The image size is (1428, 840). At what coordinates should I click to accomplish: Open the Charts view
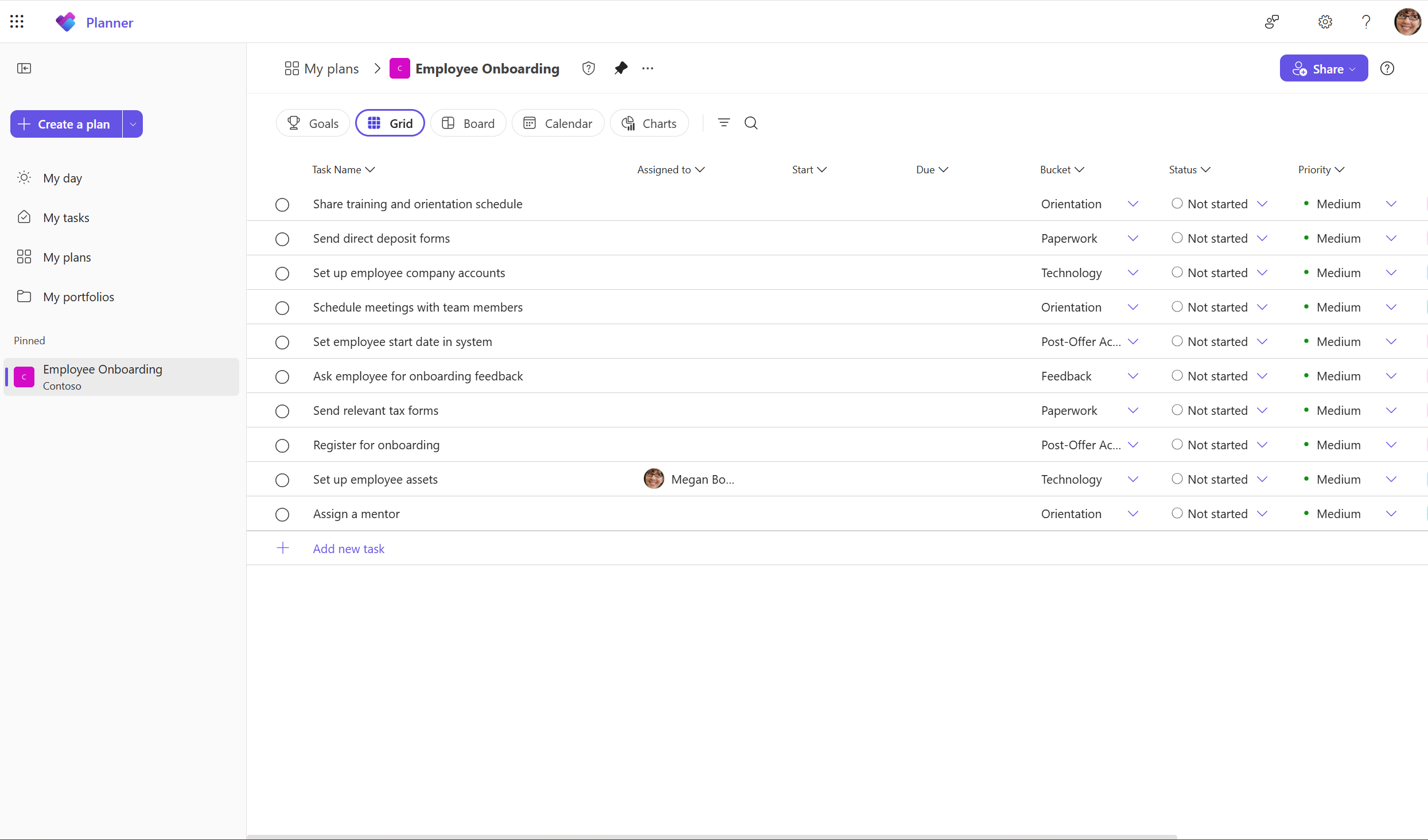(649, 123)
